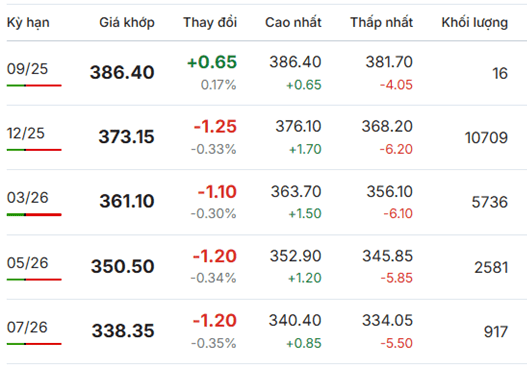Sort by Khối lượng column header
Screen dimensions: 527x367
coord(475,23)
